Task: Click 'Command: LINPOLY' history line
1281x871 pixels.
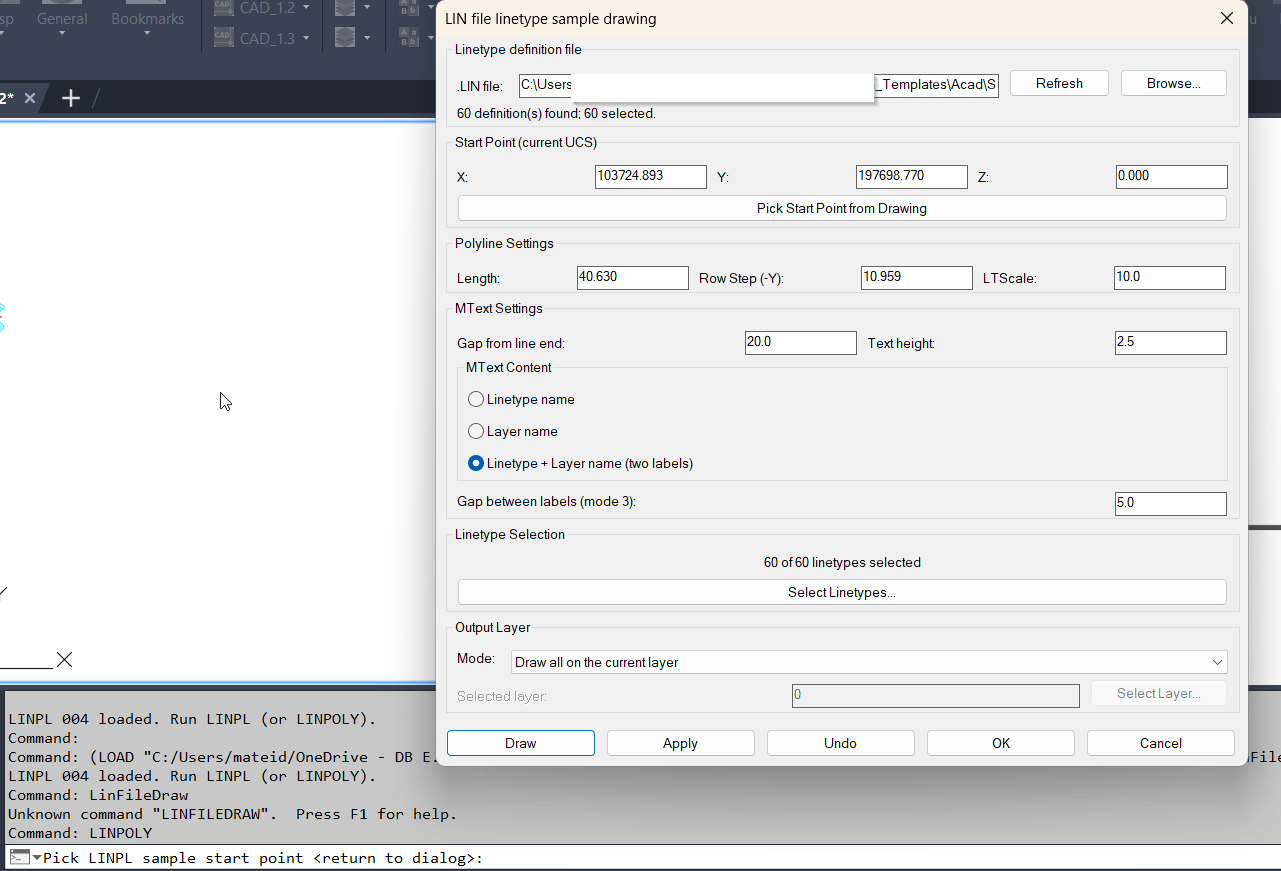Action: point(80,833)
